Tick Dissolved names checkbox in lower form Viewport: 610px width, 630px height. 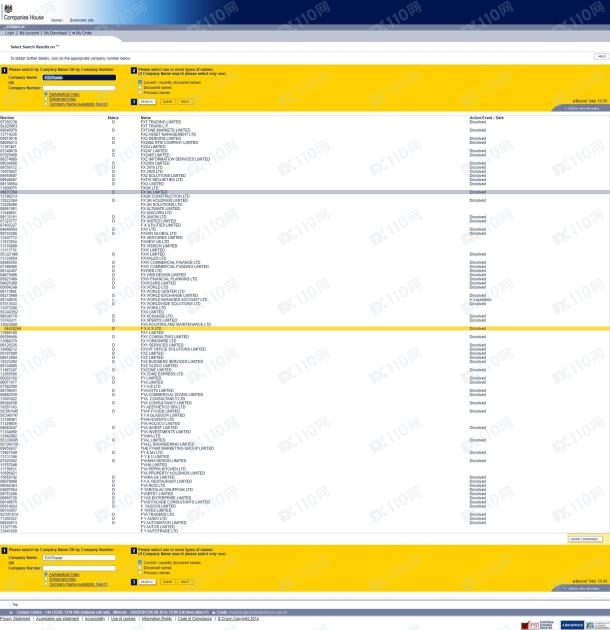140,568
